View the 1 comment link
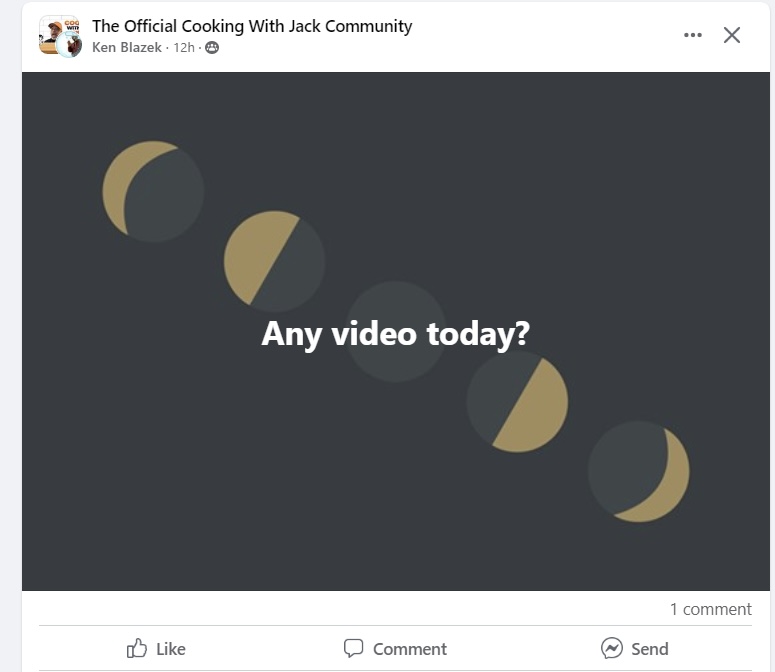 pos(710,609)
